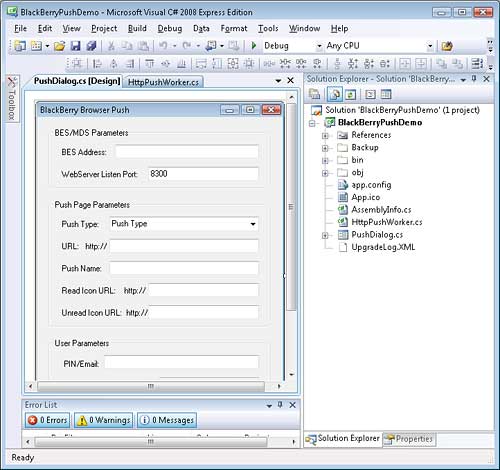Click the Save All icon

(x=91, y=46)
